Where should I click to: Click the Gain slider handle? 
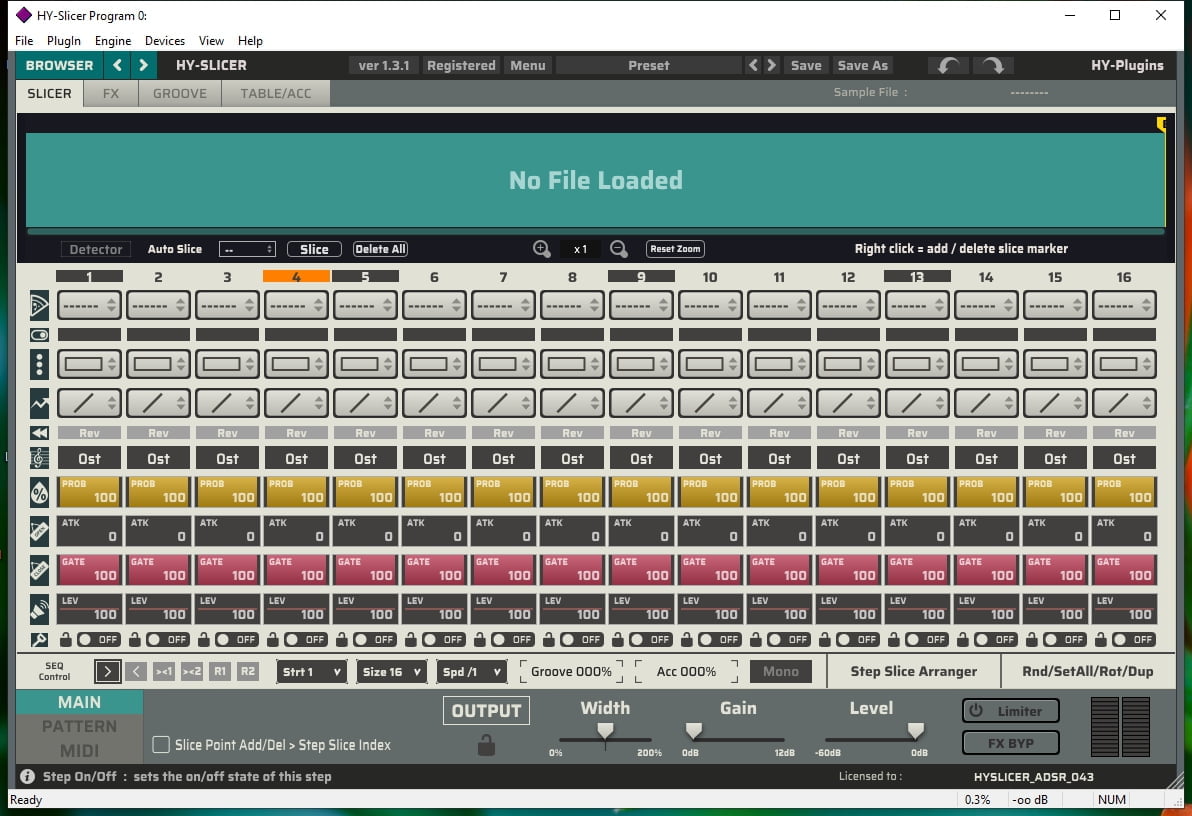click(x=693, y=731)
